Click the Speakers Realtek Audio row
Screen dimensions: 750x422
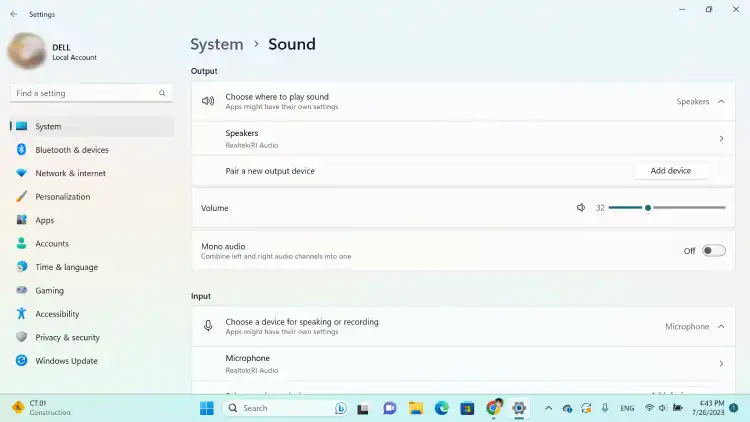point(463,139)
